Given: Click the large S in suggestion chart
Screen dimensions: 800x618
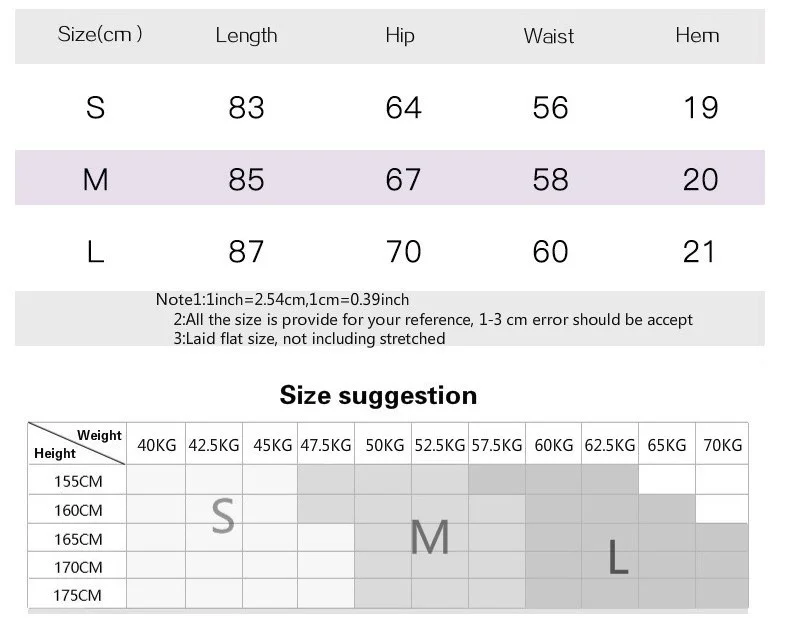Looking at the screenshot, I should click(223, 516).
